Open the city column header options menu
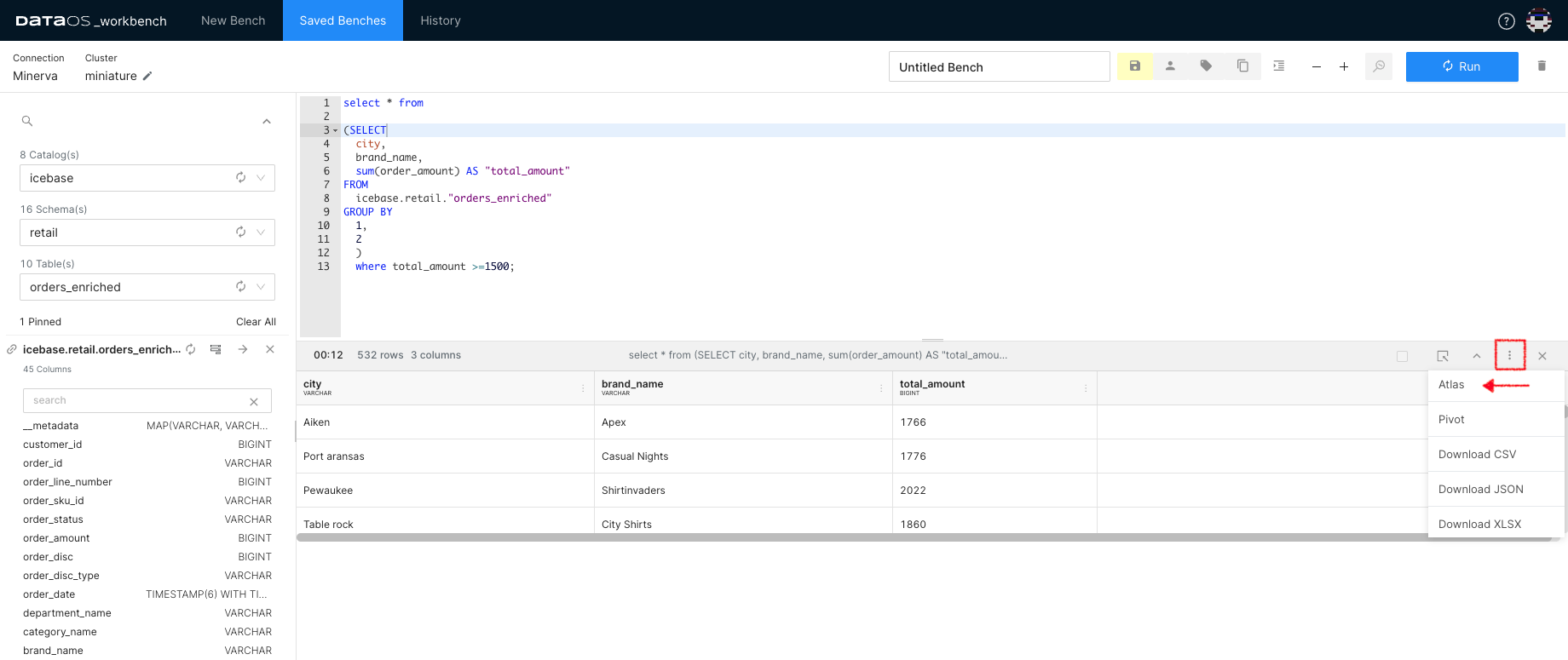 click(583, 388)
